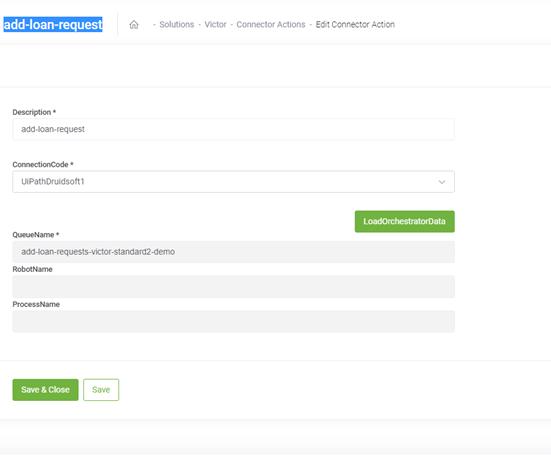The height and width of the screenshot is (458, 551).
Task: Click inside the empty ProcessName field
Action: [233, 321]
